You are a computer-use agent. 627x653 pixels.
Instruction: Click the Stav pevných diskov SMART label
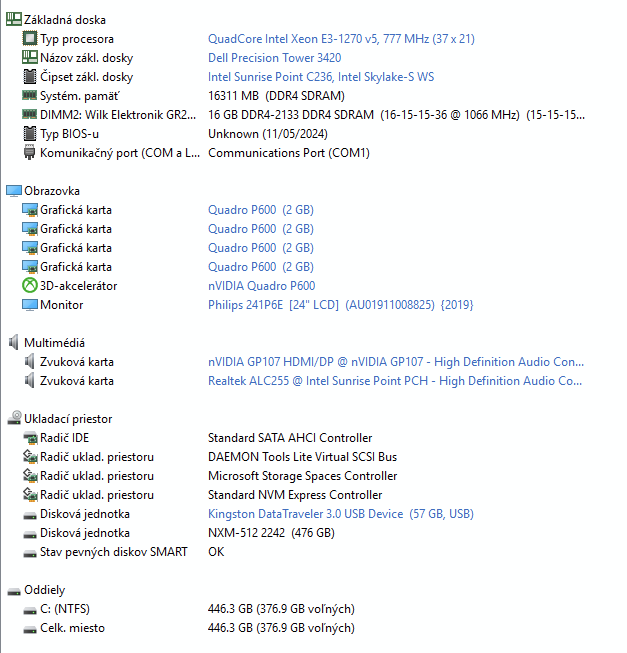click(x=113, y=552)
